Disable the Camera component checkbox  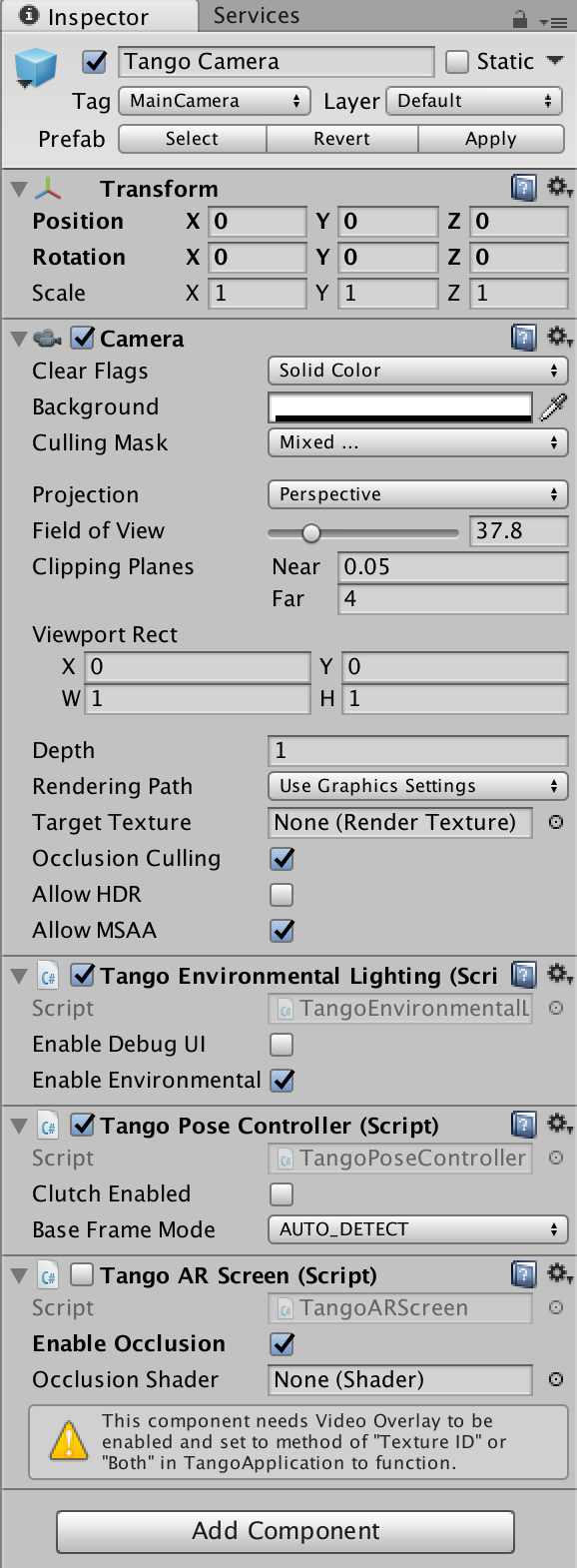(83, 339)
